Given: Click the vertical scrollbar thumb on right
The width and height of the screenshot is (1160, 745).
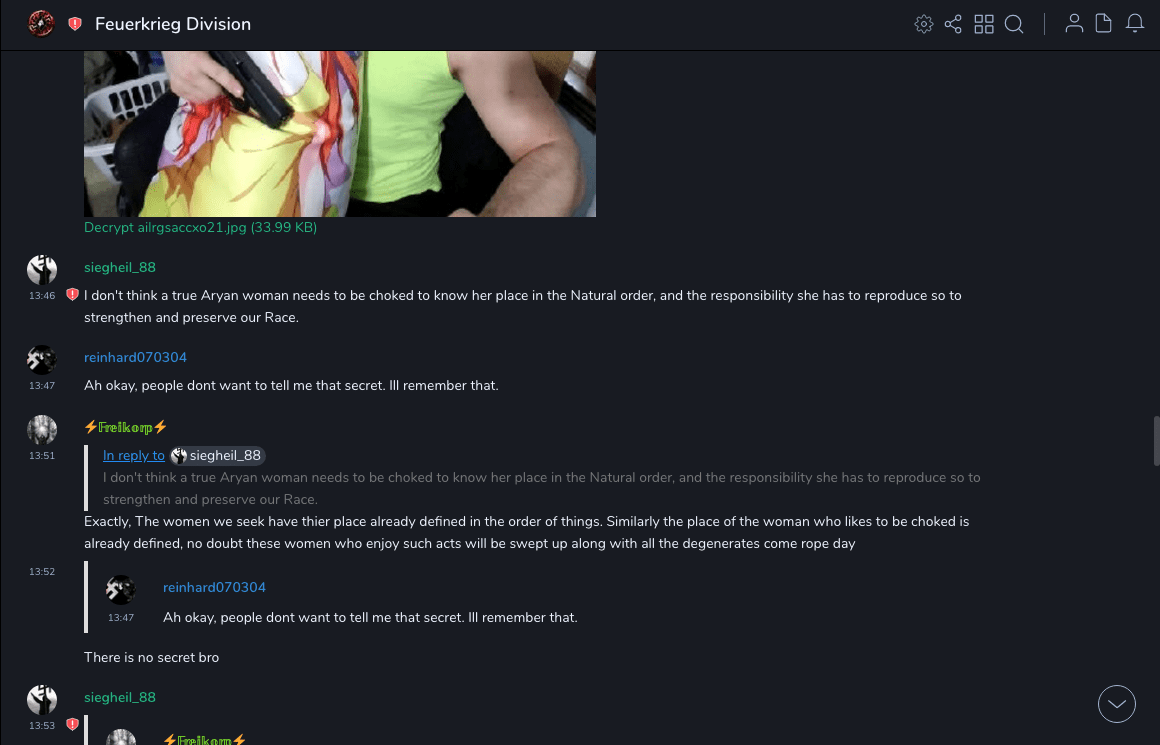Looking at the screenshot, I should tap(1156, 441).
